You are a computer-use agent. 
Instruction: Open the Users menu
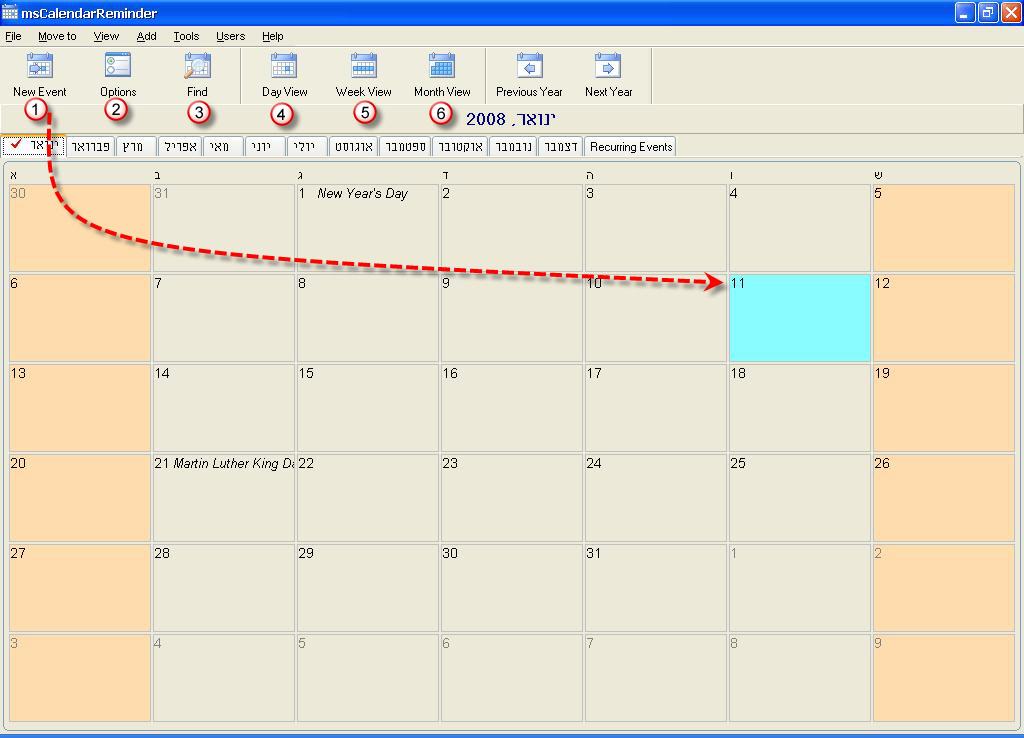pyautogui.click(x=230, y=36)
